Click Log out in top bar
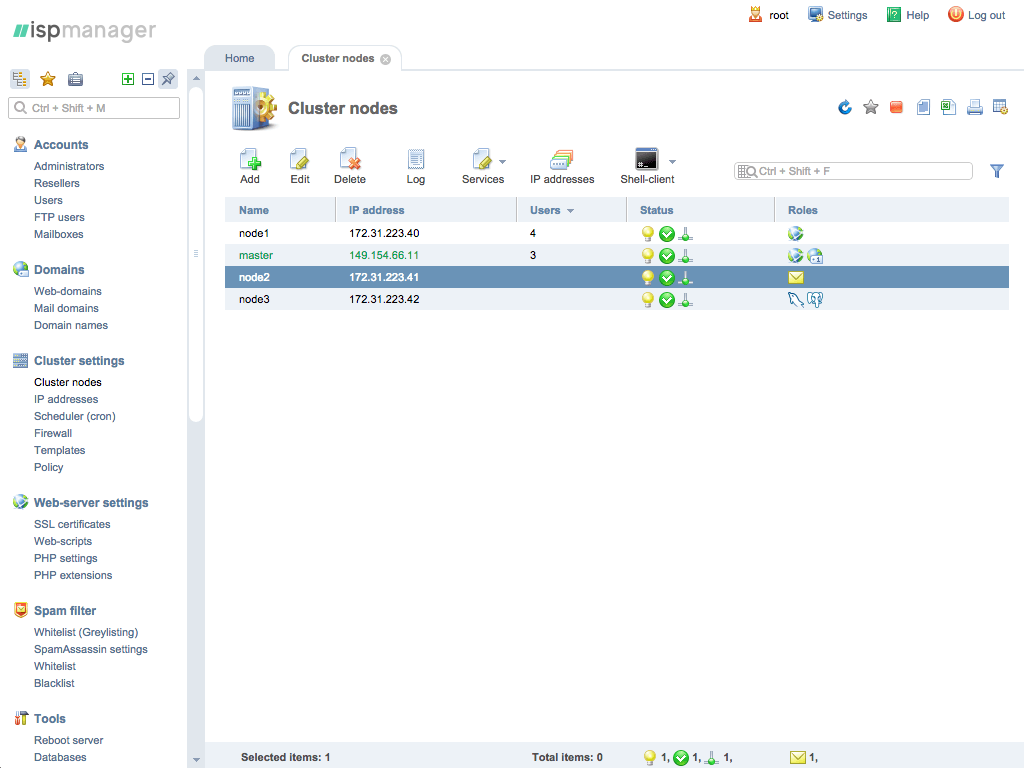Screen dimensions: 1024x768 coord(976,15)
